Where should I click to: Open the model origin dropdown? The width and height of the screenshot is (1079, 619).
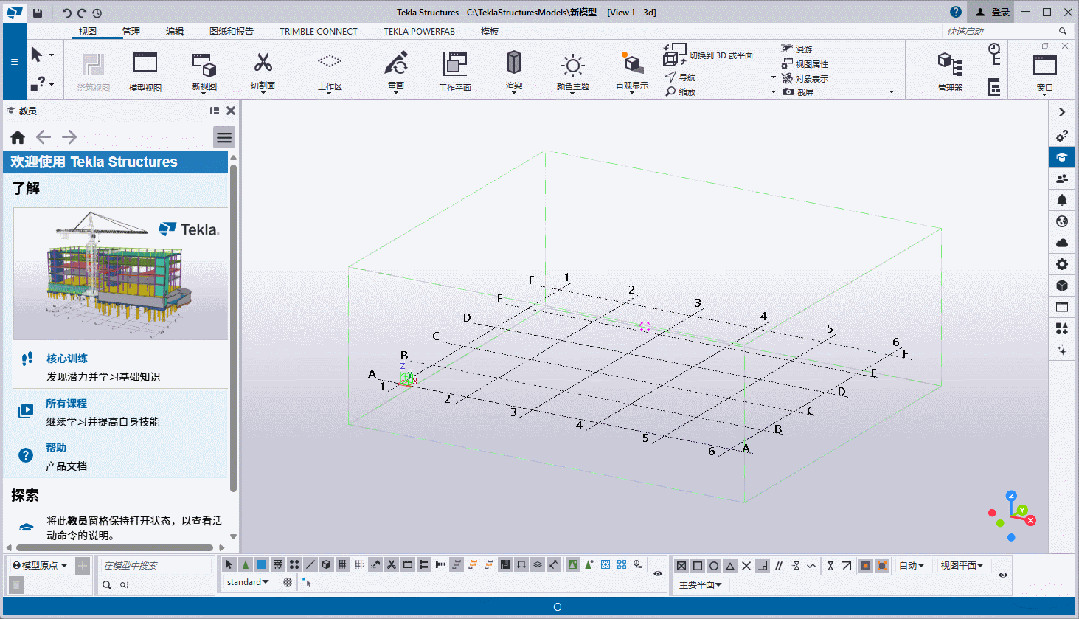point(40,565)
